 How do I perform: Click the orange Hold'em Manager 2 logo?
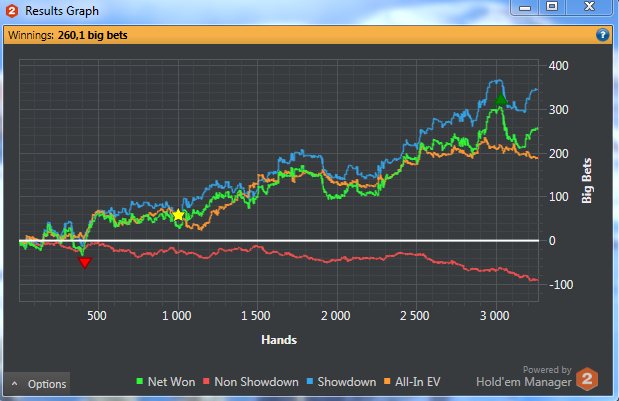pyautogui.click(x=587, y=379)
